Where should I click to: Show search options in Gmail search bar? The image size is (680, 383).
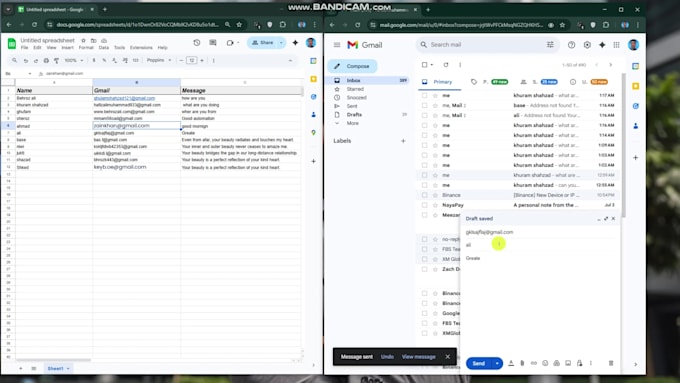tap(550, 45)
